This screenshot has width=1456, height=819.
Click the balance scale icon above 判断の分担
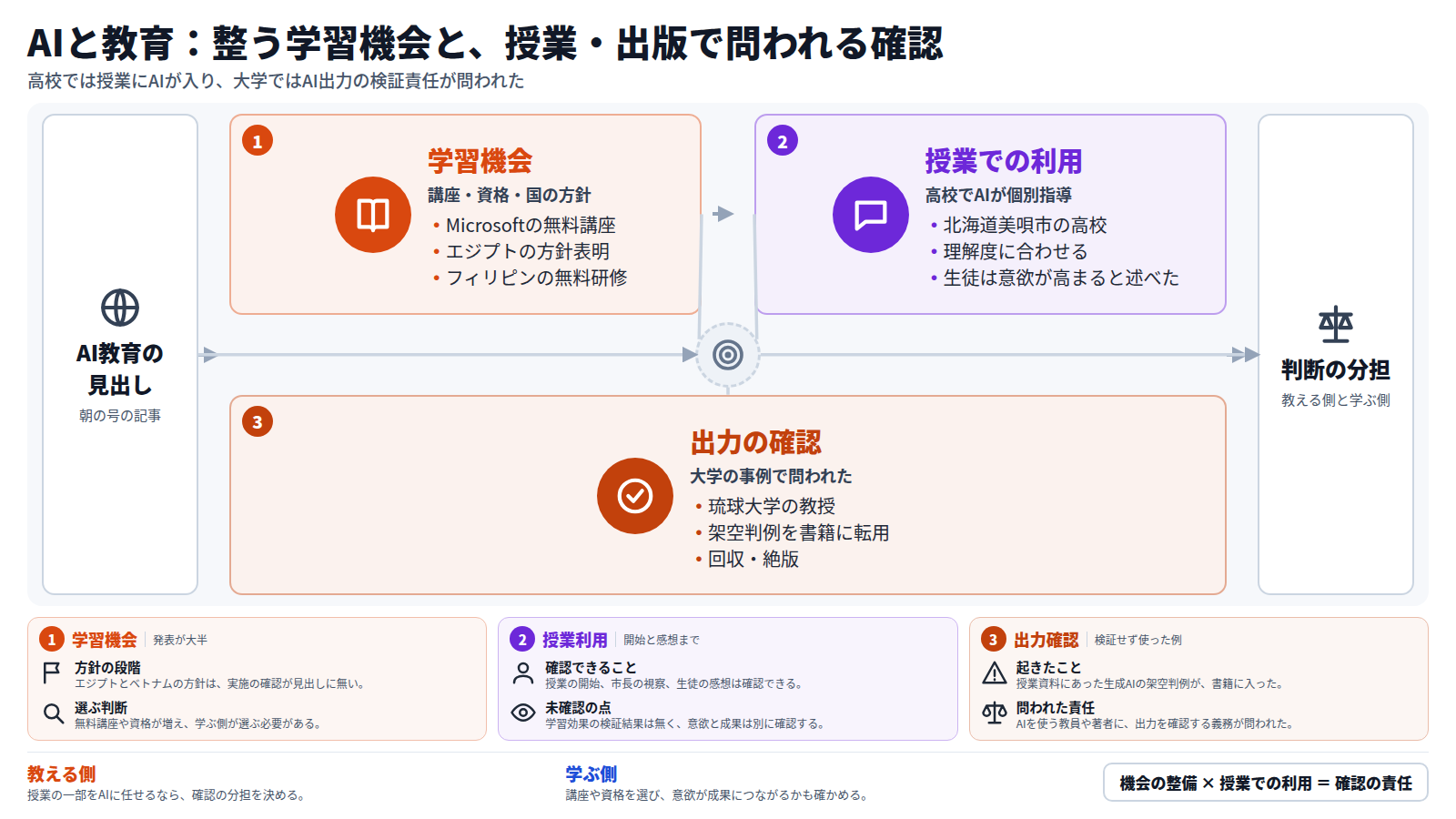click(x=1336, y=324)
